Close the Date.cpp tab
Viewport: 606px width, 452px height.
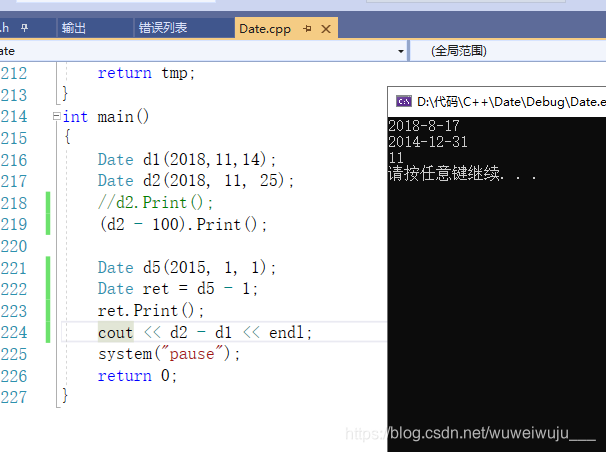pyautogui.click(x=326, y=29)
